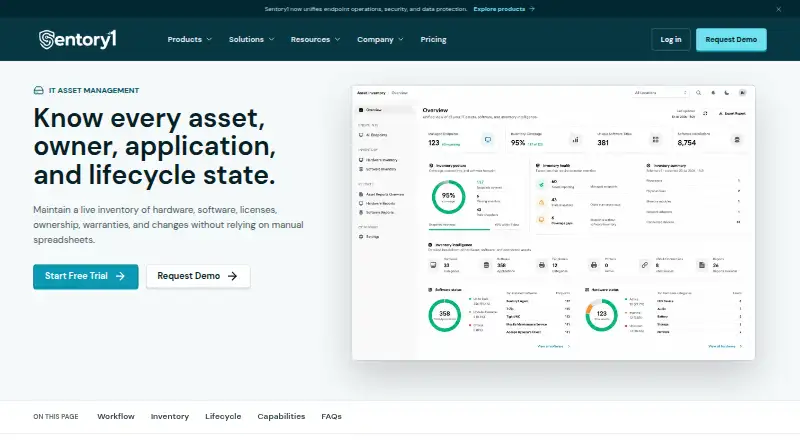Click the grid icon on the 381 titles card

656,139
